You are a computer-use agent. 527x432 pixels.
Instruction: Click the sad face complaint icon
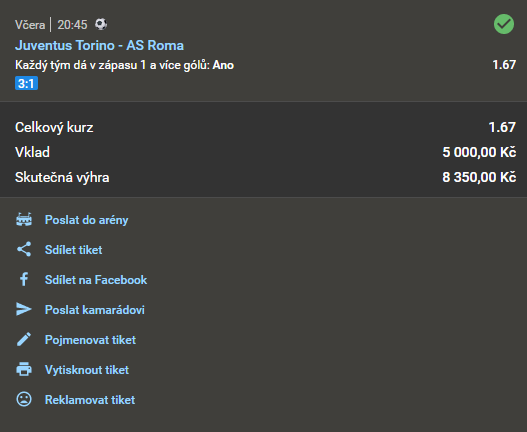click(x=24, y=399)
